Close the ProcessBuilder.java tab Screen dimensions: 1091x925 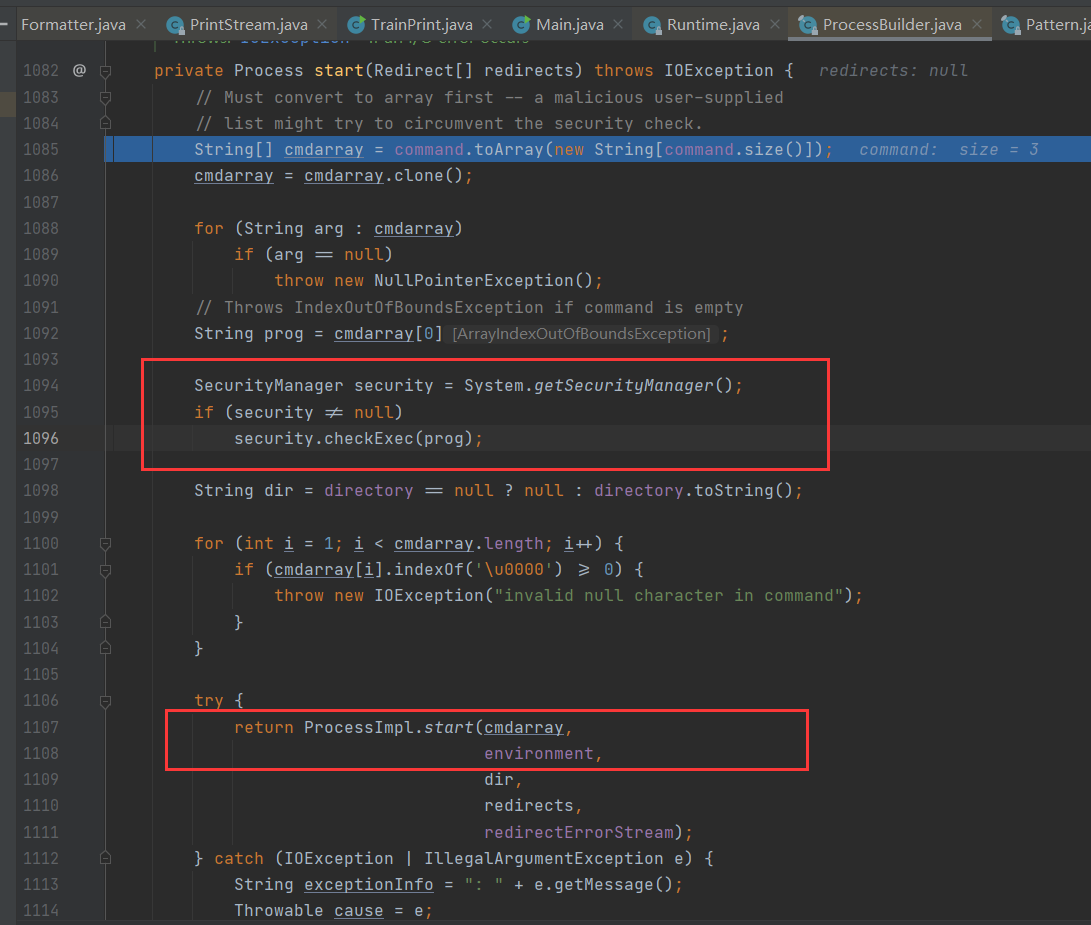coord(977,25)
